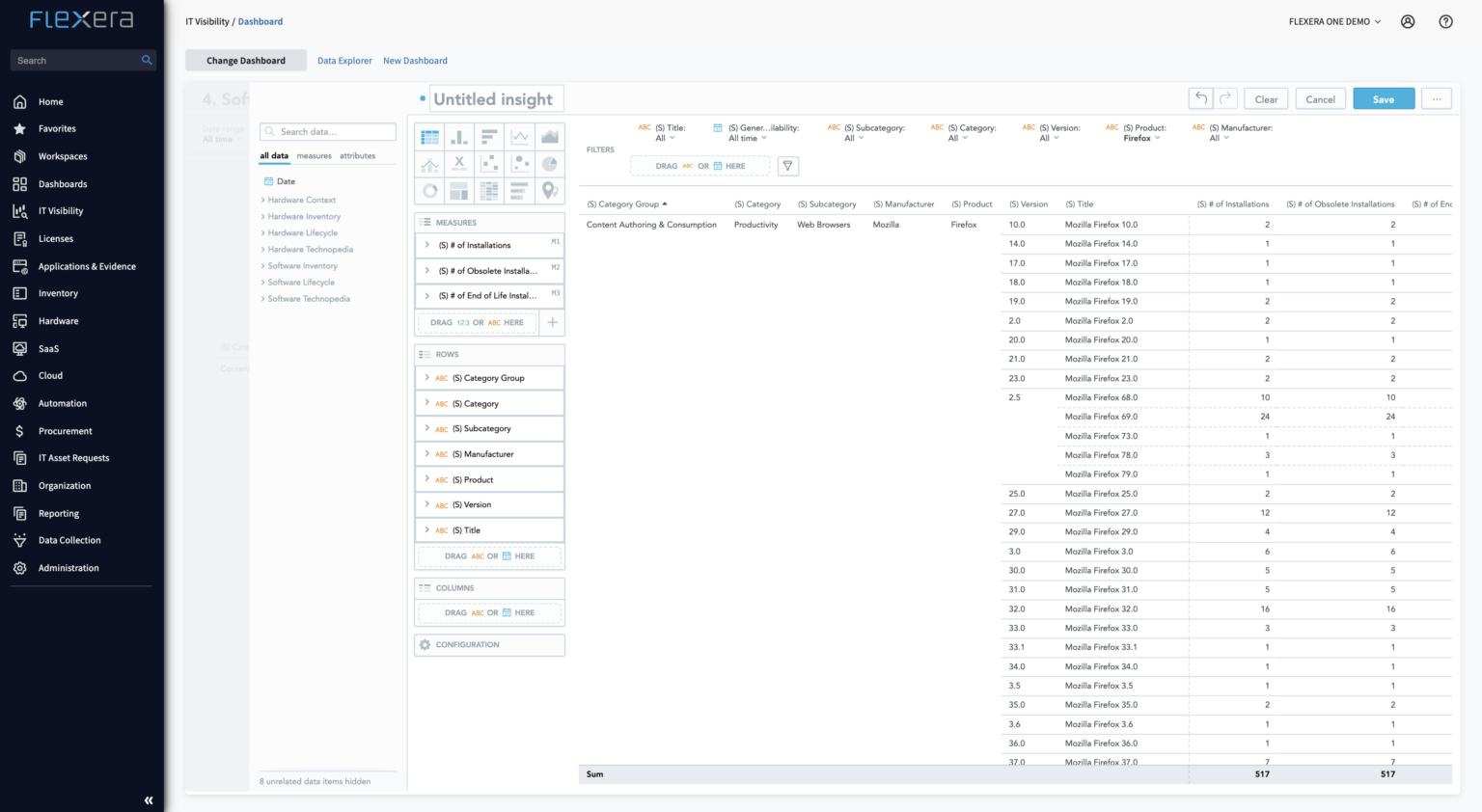Save the untitled insight
The width and height of the screenshot is (1482, 812).
pyautogui.click(x=1383, y=98)
